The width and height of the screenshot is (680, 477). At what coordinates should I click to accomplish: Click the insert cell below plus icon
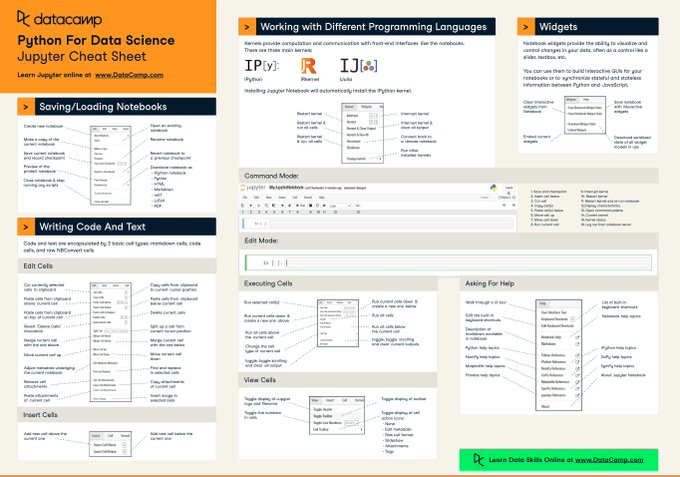click(x=251, y=206)
